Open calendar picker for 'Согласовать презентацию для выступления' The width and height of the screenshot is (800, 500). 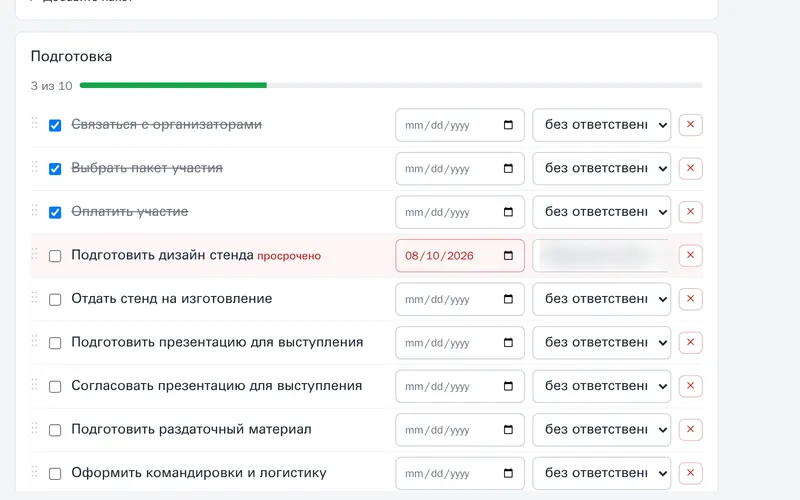click(x=508, y=386)
